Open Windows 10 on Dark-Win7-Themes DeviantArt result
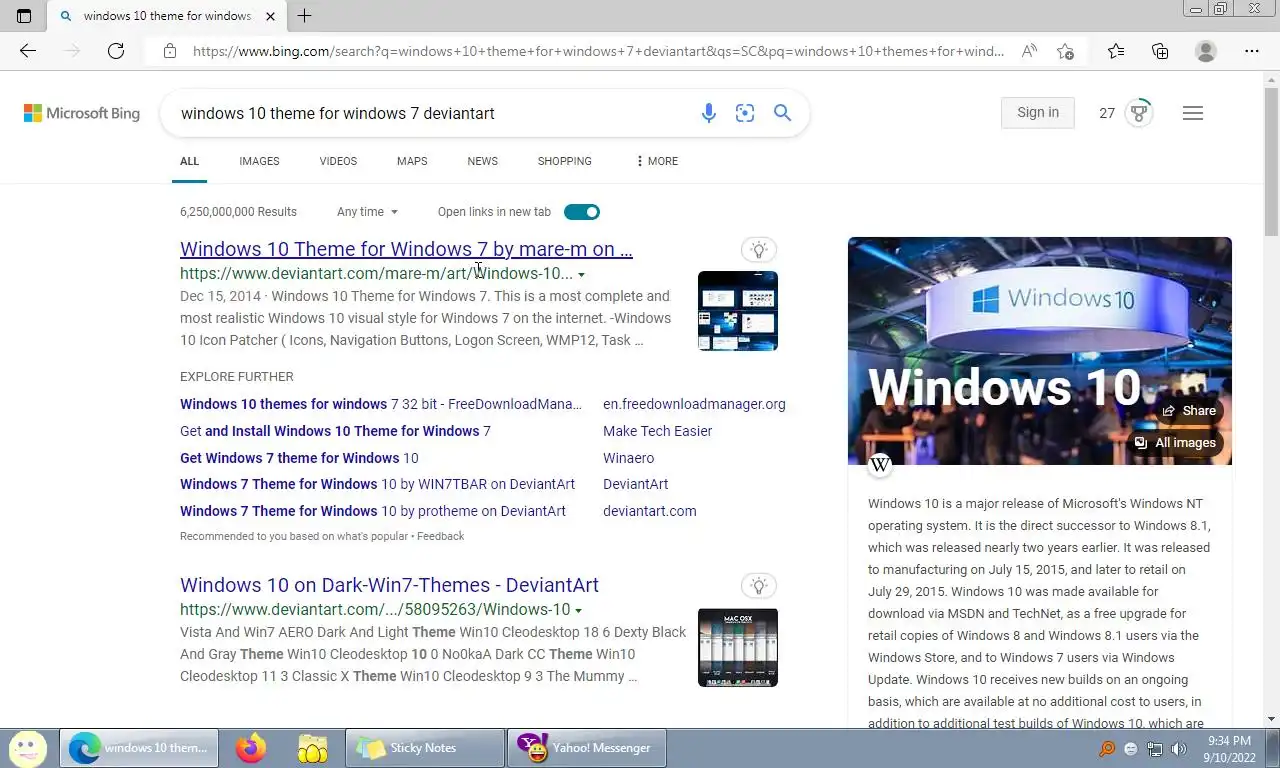1280x768 pixels. pyautogui.click(x=389, y=585)
